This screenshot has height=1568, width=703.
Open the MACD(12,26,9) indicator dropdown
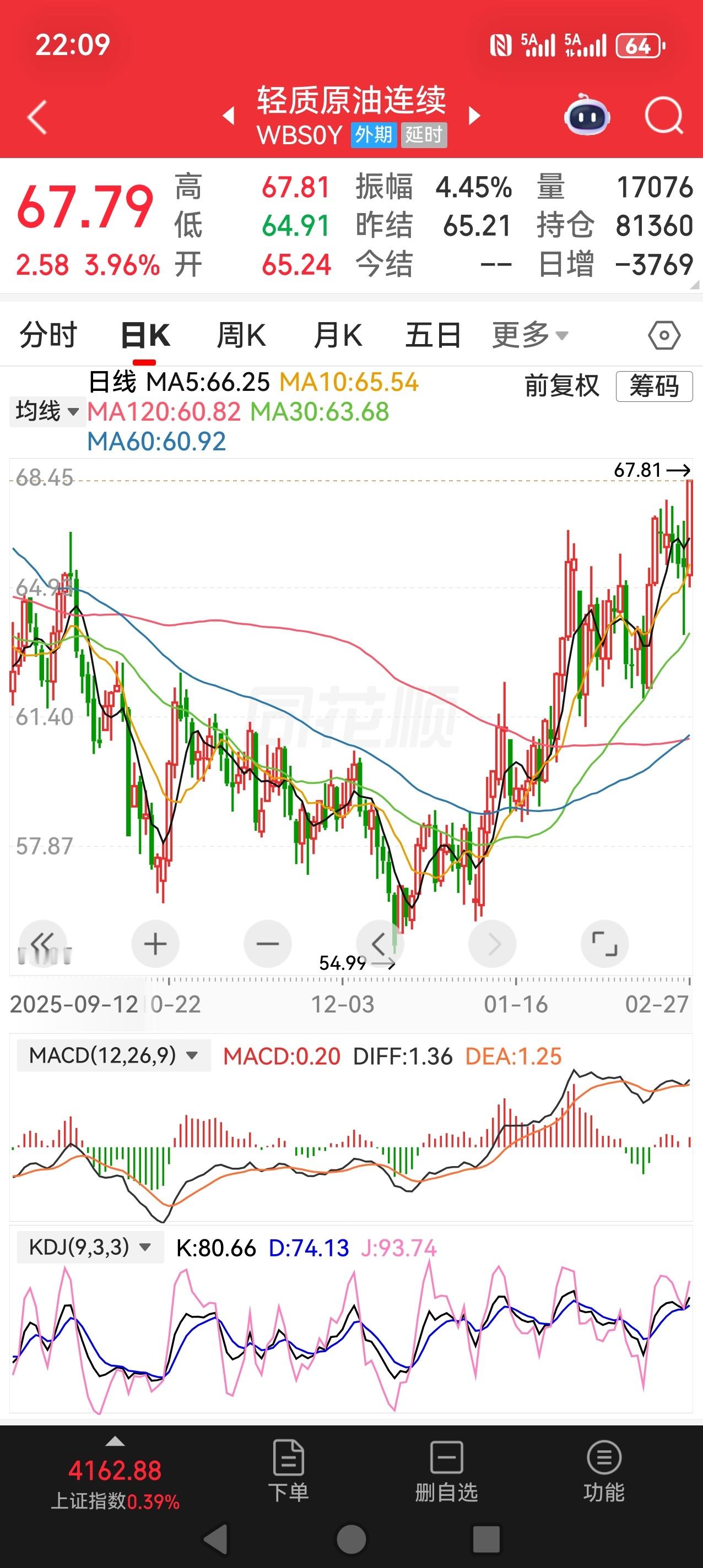click(113, 1055)
